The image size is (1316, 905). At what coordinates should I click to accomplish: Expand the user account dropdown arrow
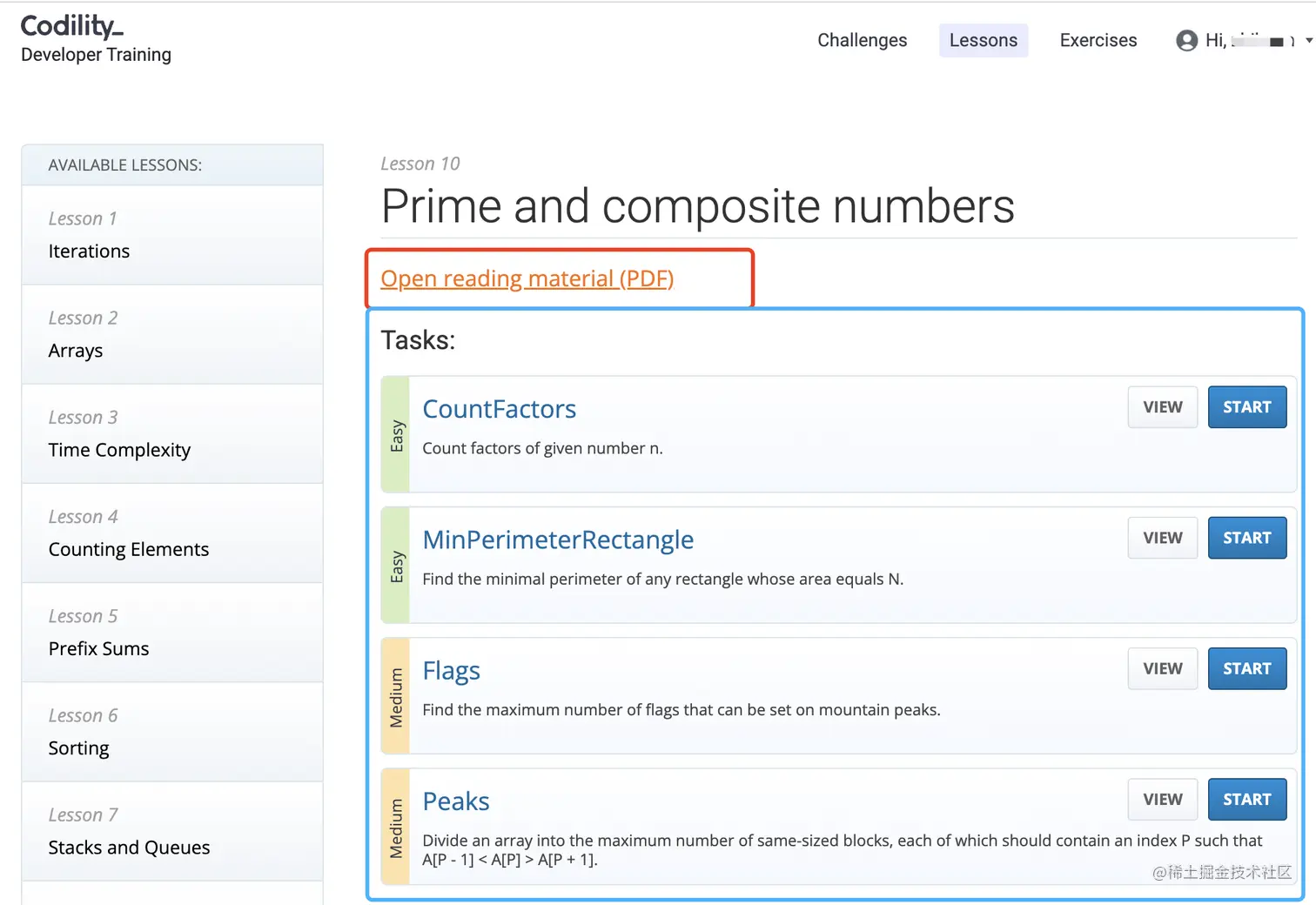[x=1308, y=40]
